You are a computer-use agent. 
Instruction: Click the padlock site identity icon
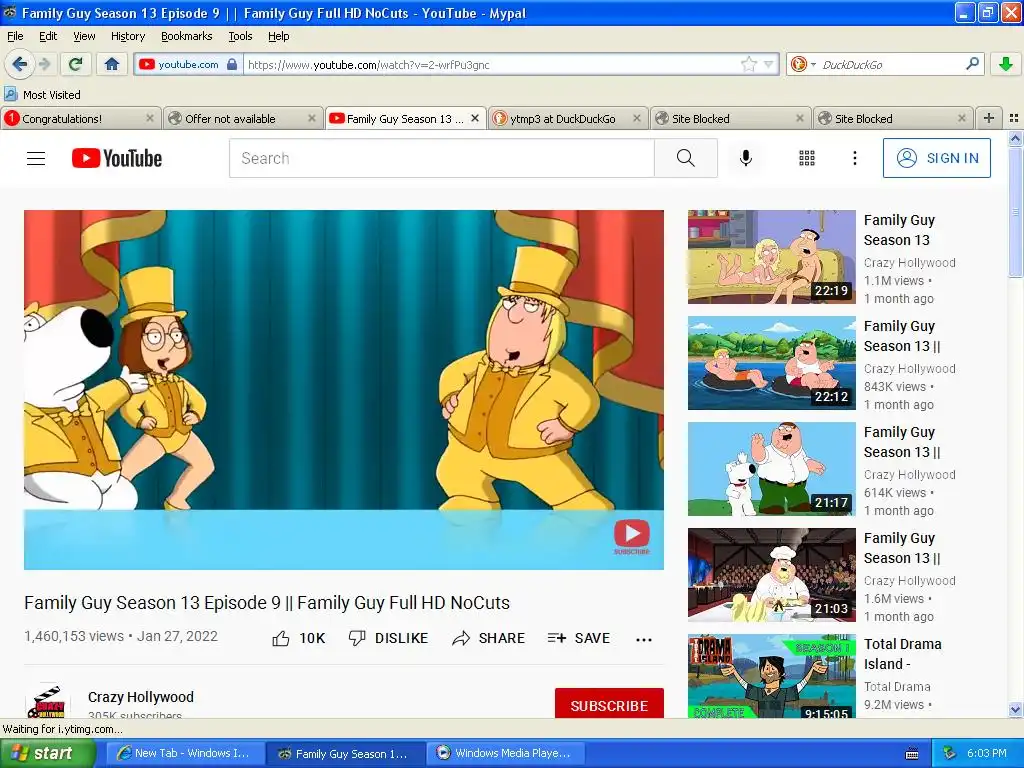click(232, 64)
